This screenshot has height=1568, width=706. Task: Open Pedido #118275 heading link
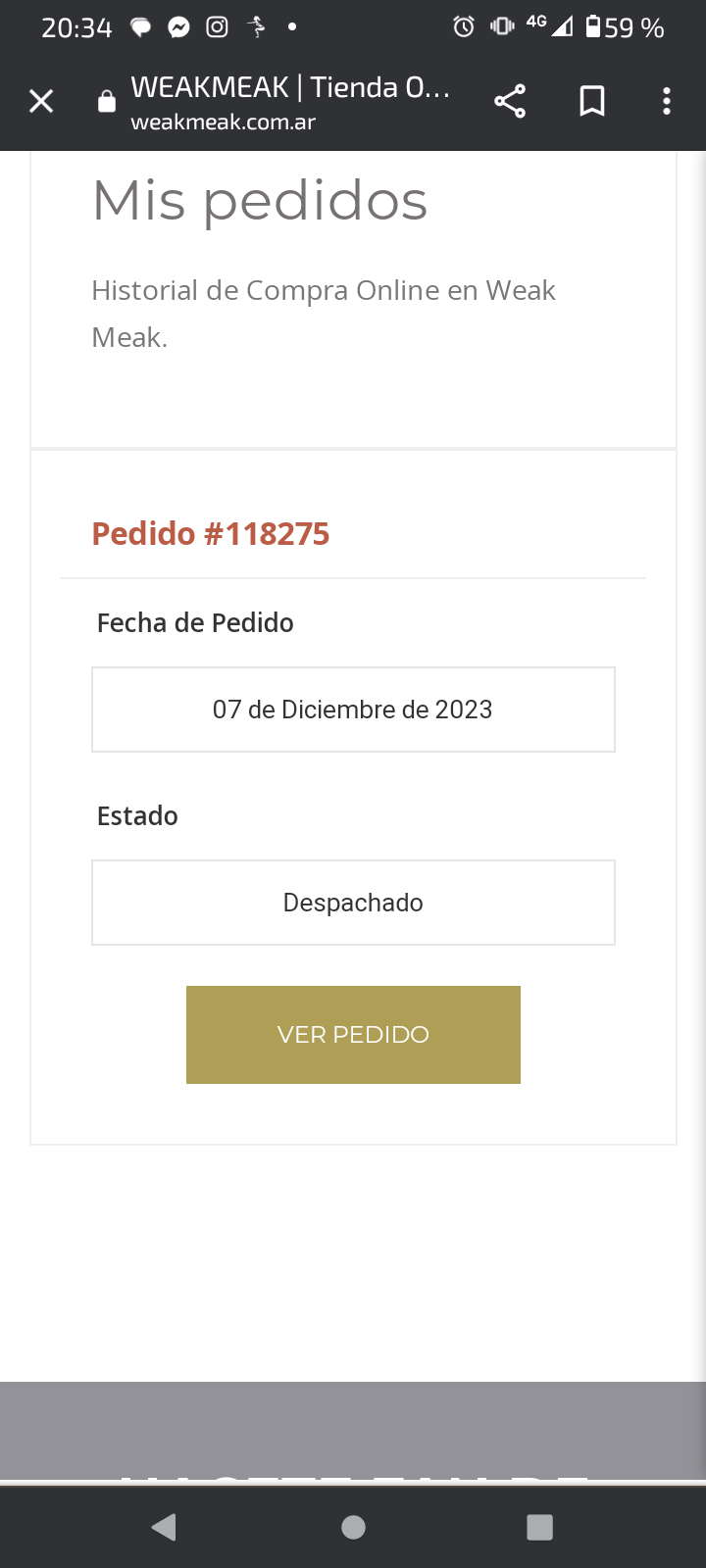click(211, 534)
